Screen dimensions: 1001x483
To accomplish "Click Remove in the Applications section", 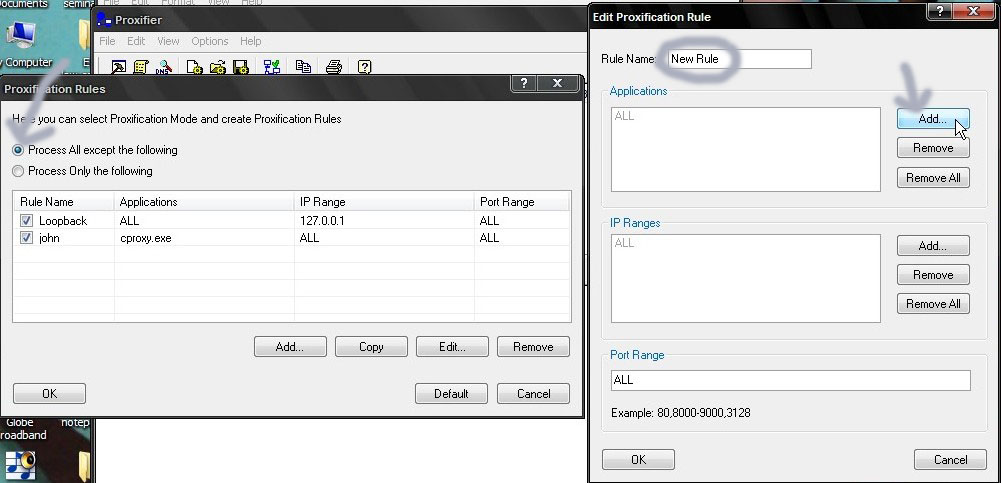I will click(x=933, y=148).
